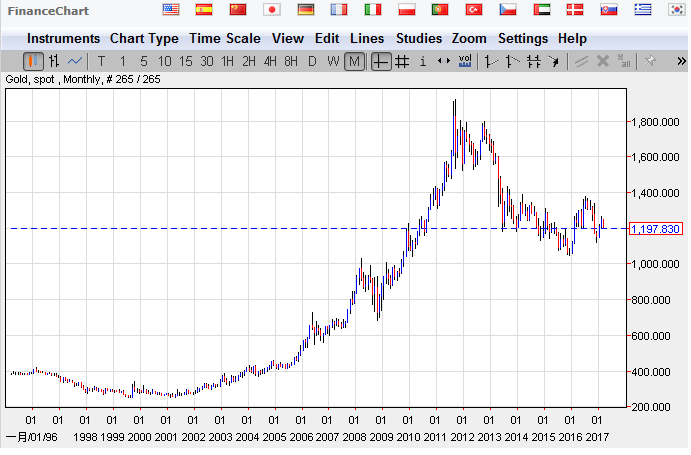Open the Help menu

click(572, 39)
